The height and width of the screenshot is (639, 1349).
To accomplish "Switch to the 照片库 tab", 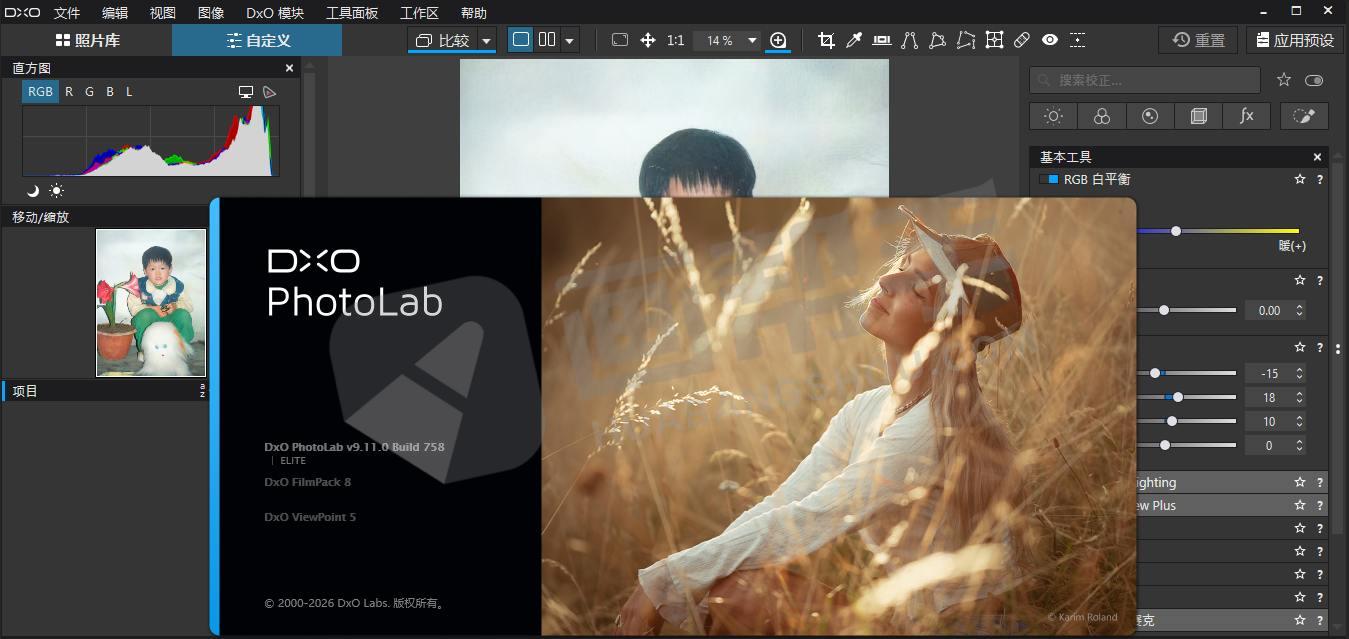I will click(x=87, y=40).
